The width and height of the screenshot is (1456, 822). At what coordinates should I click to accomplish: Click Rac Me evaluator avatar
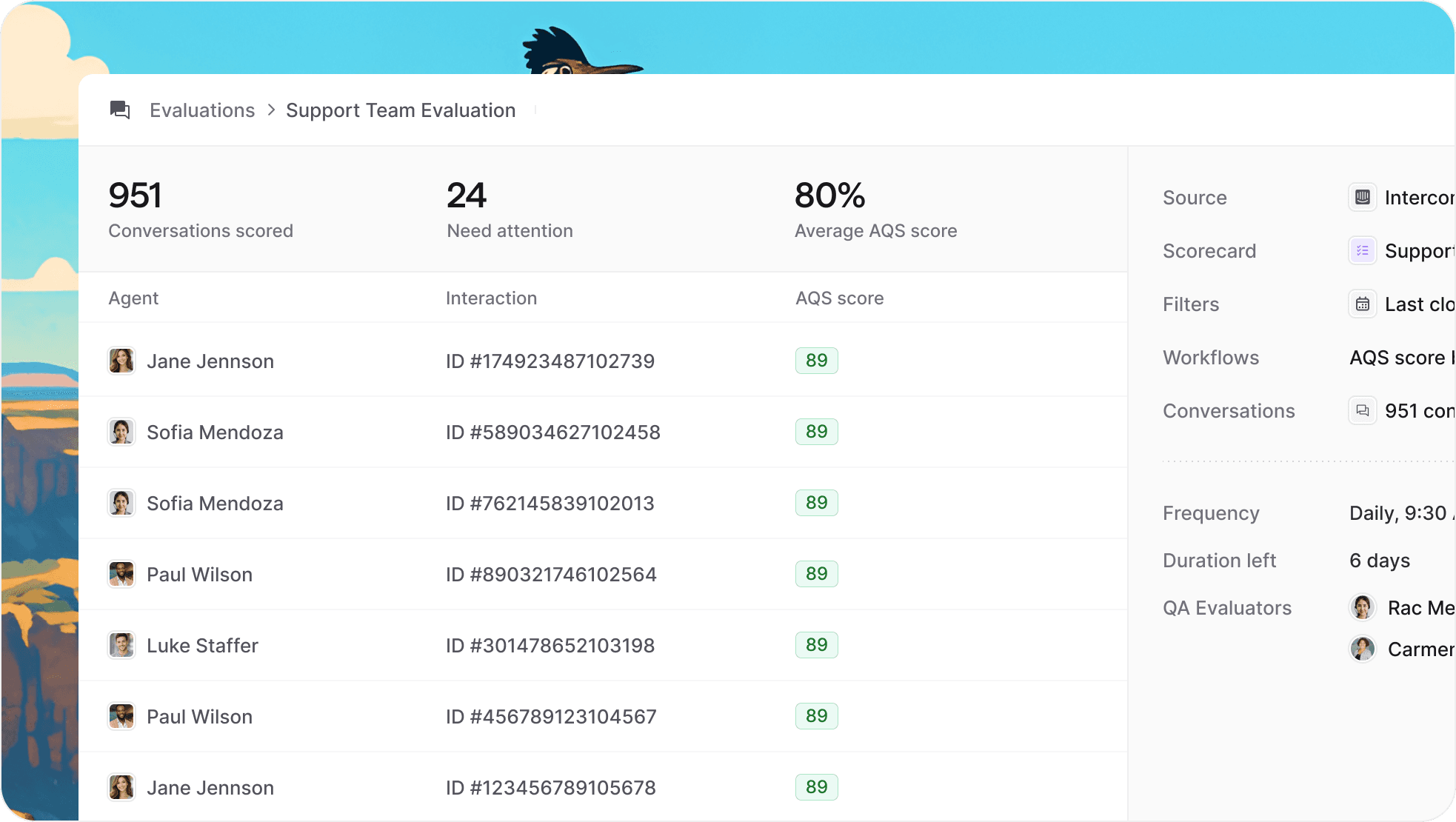pos(1362,607)
